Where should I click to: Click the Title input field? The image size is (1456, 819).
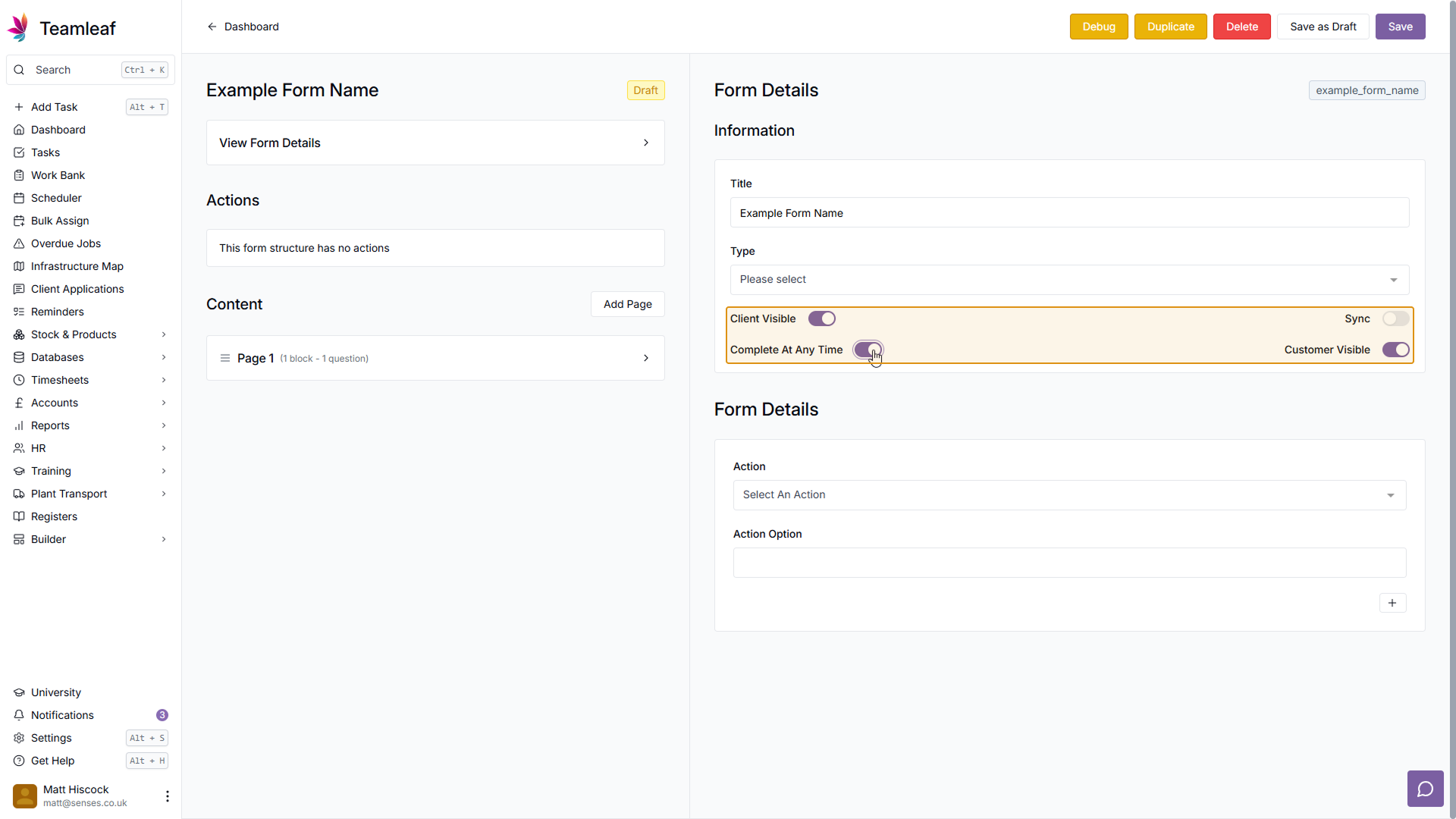pos(1069,213)
